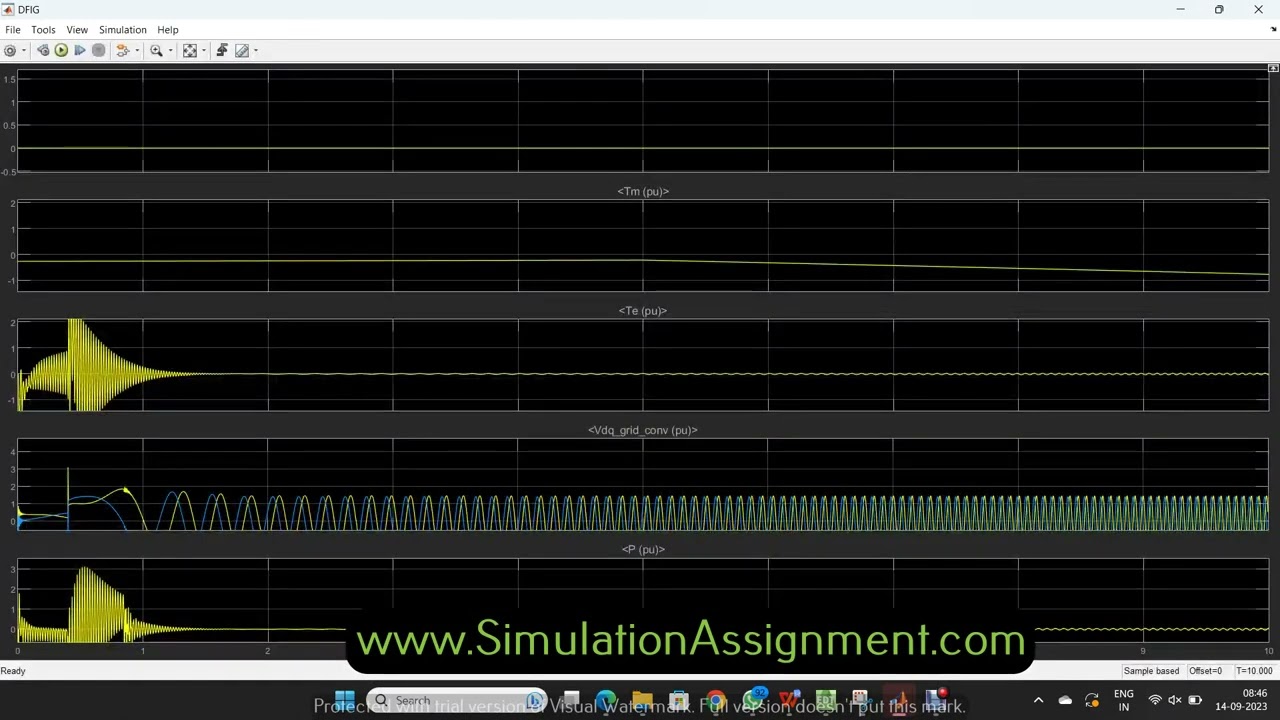Step the simulation forward
Viewport: 1280px width, 720px height.
coord(80,50)
